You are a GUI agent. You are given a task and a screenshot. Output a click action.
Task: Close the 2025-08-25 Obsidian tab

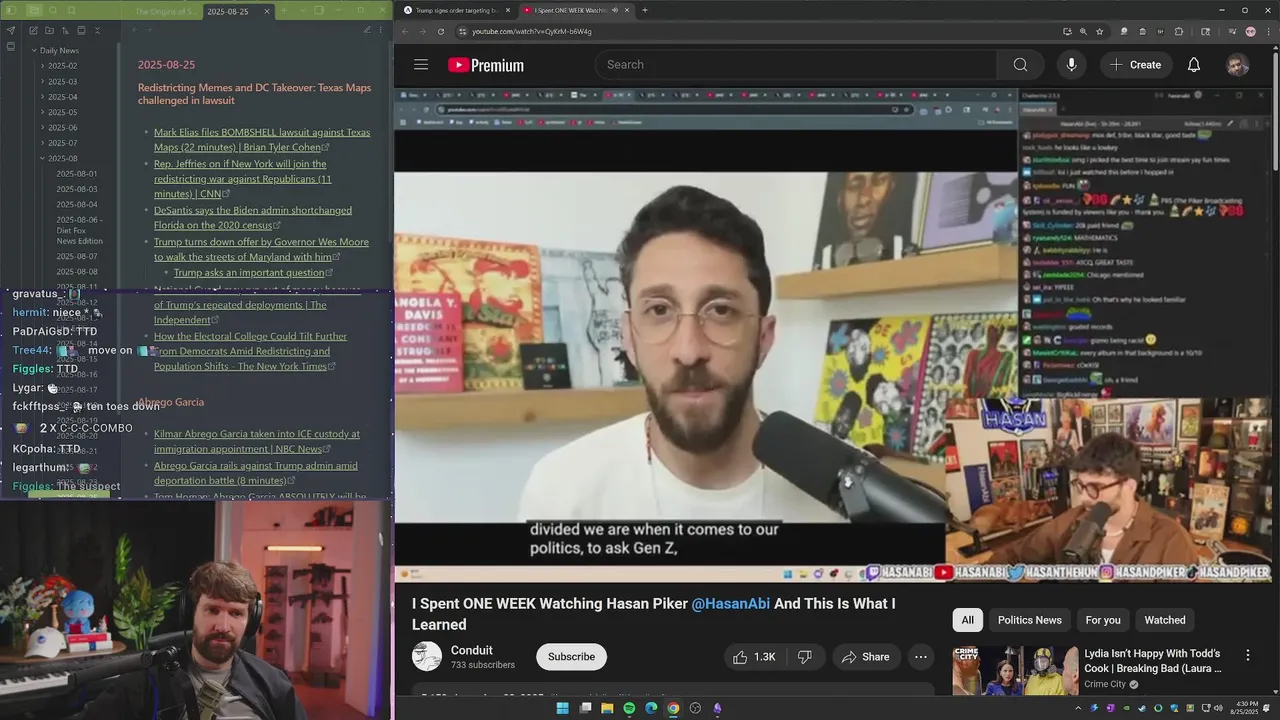(267, 12)
